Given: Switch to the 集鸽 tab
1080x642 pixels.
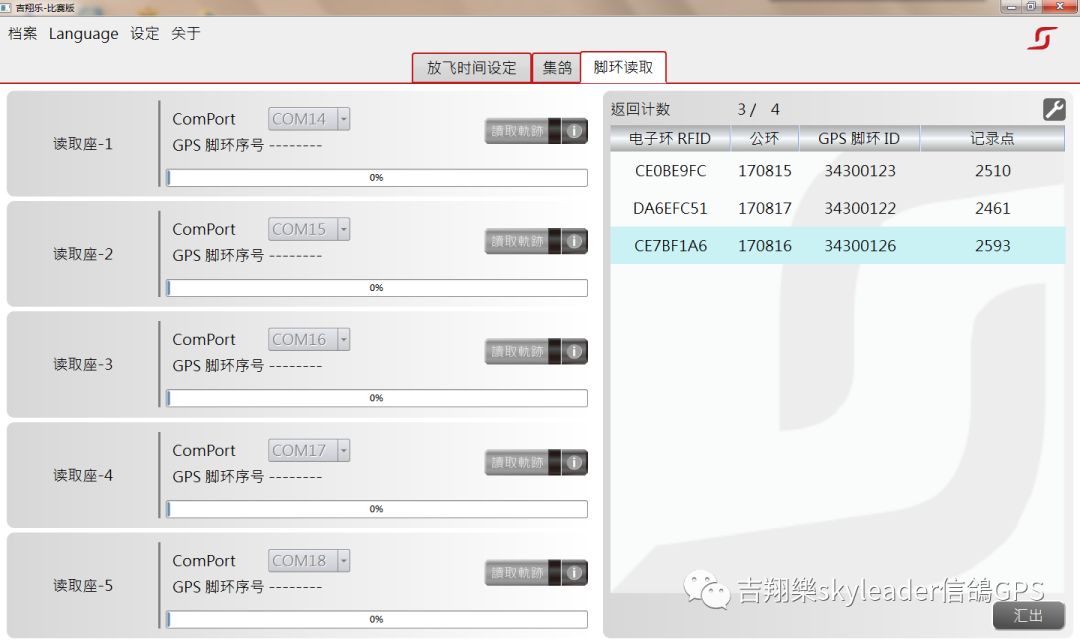Looking at the screenshot, I should point(557,68).
